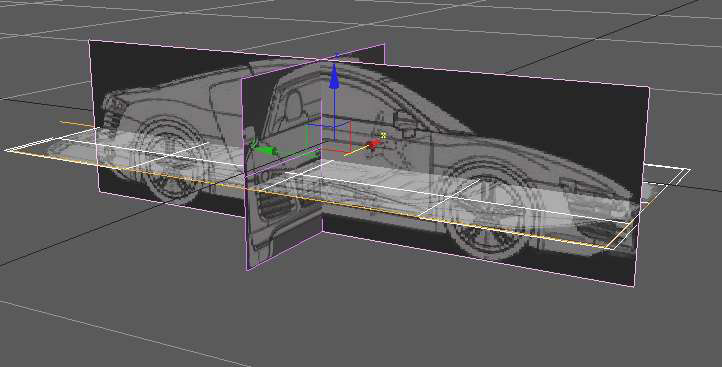
Task: Click empty gray viewport space to deselect
Action: click(414, 322)
